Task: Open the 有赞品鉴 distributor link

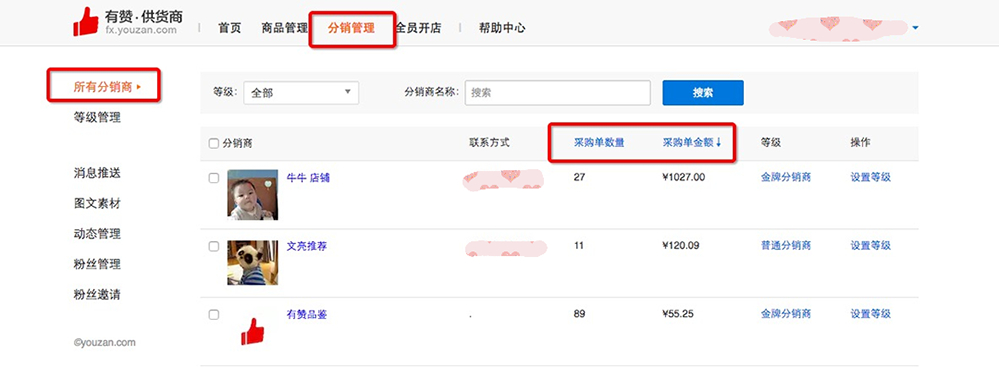Action: pos(307,314)
